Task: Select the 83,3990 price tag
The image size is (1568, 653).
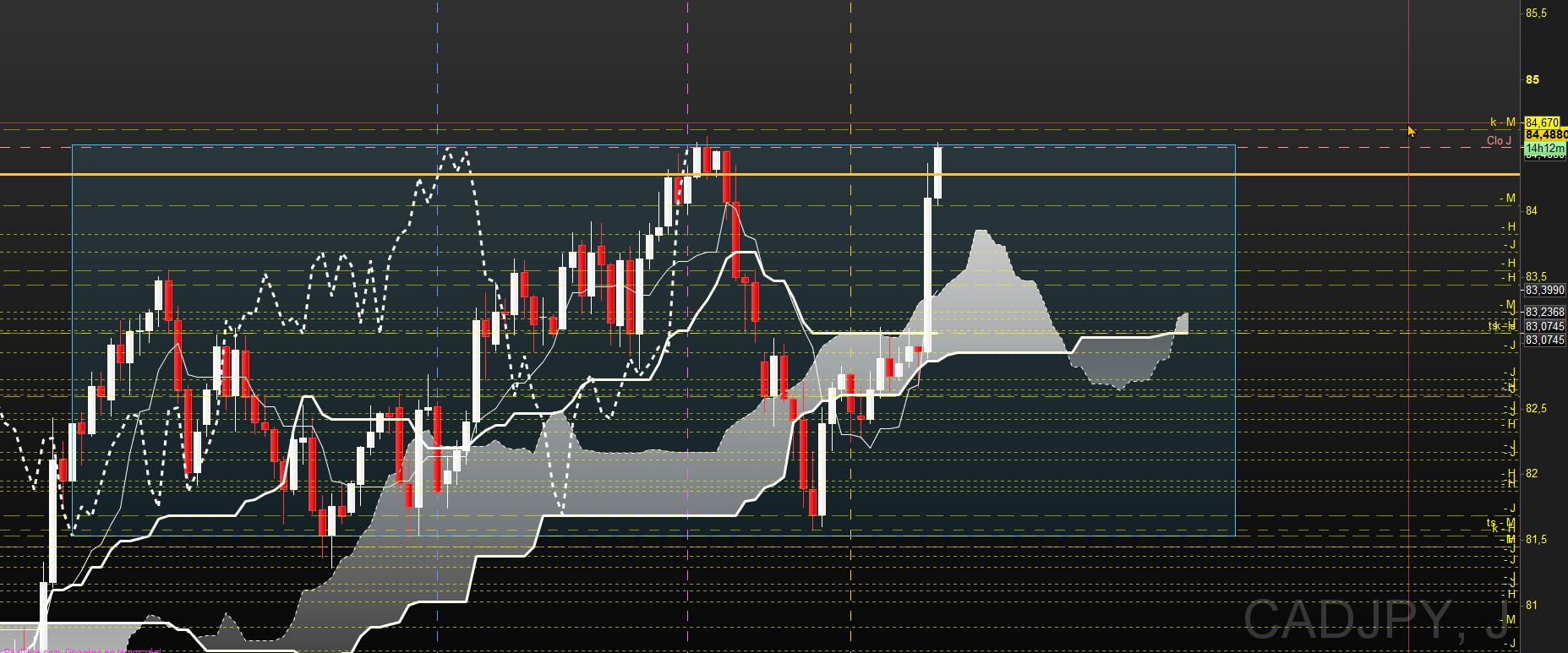Action: coord(1545,290)
